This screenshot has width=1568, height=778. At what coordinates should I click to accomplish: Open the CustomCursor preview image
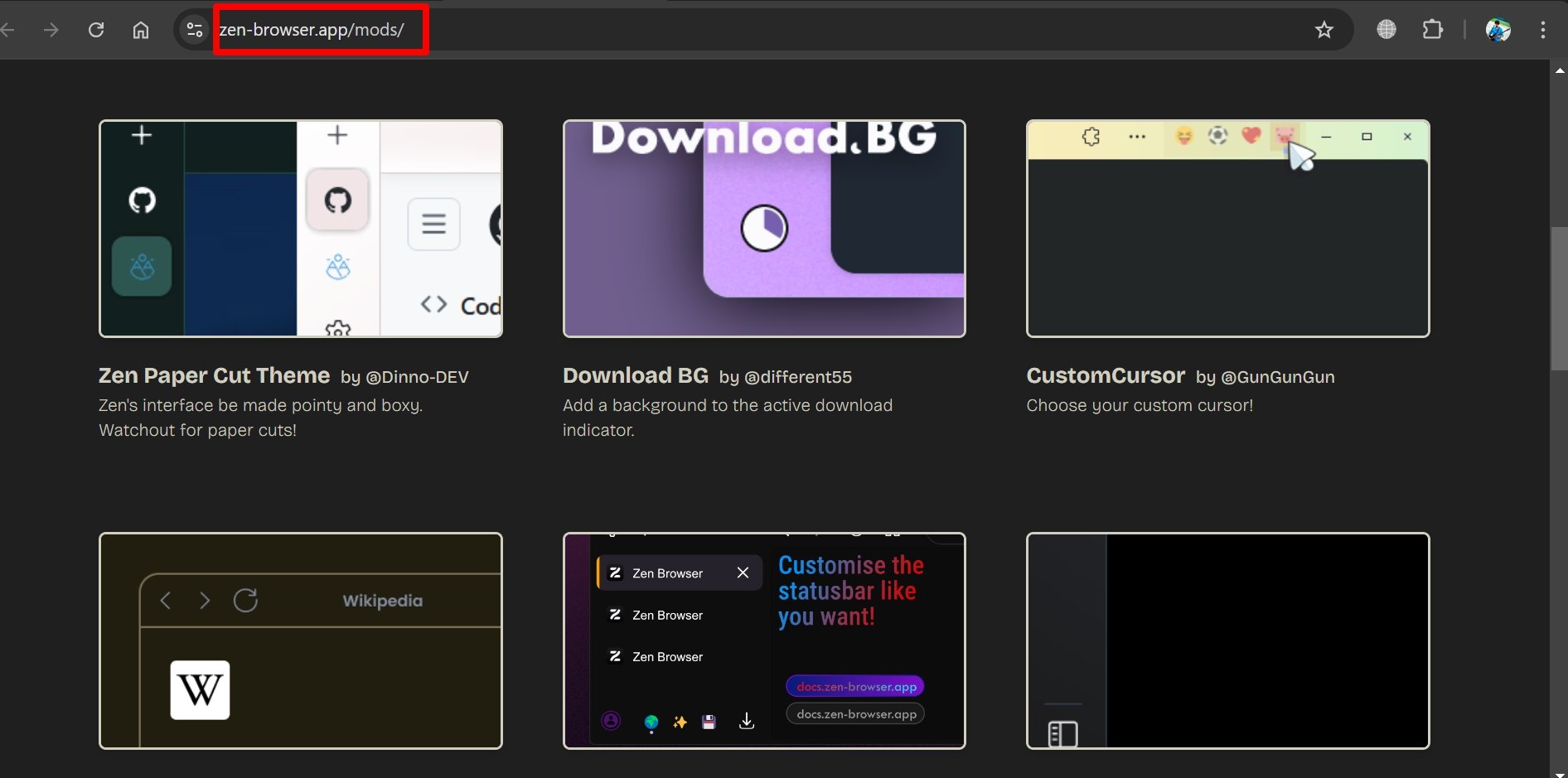(1228, 229)
